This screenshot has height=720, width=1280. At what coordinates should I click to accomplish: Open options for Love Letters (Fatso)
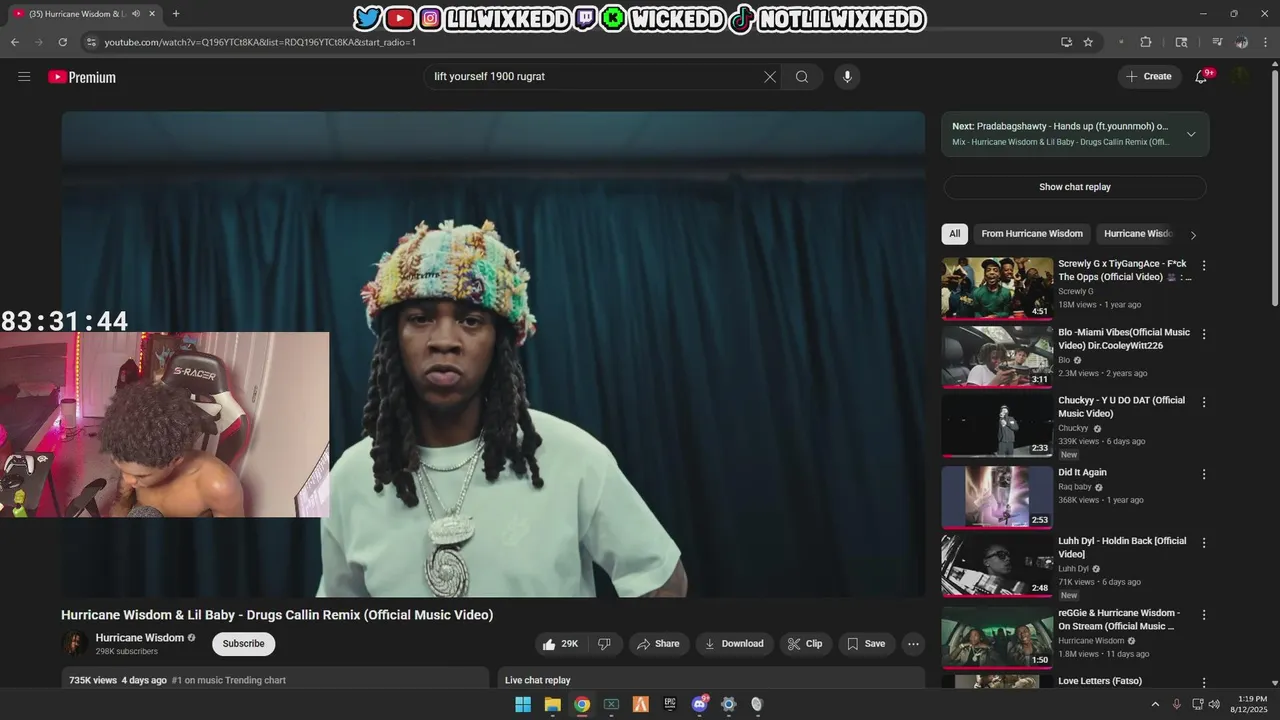click(1204, 683)
